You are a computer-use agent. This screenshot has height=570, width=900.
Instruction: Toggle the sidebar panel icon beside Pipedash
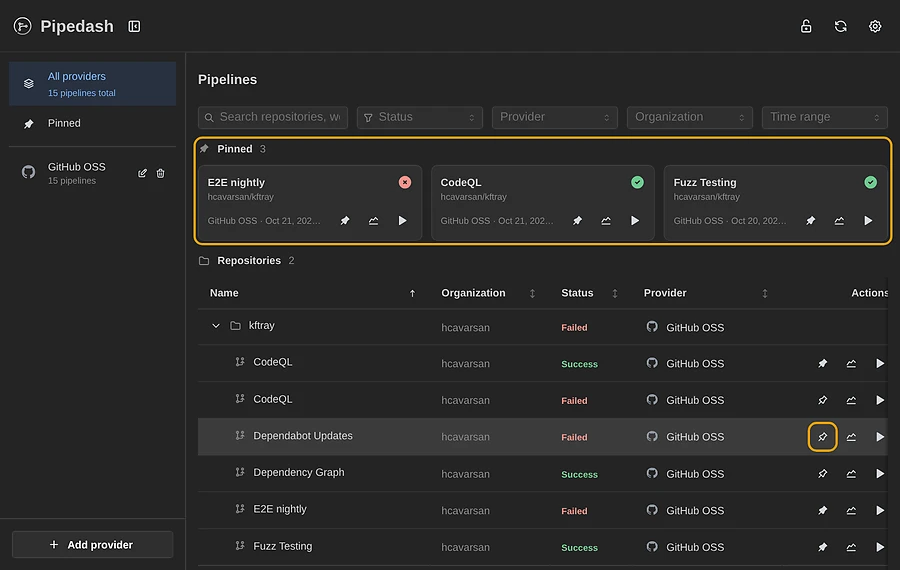(134, 26)
